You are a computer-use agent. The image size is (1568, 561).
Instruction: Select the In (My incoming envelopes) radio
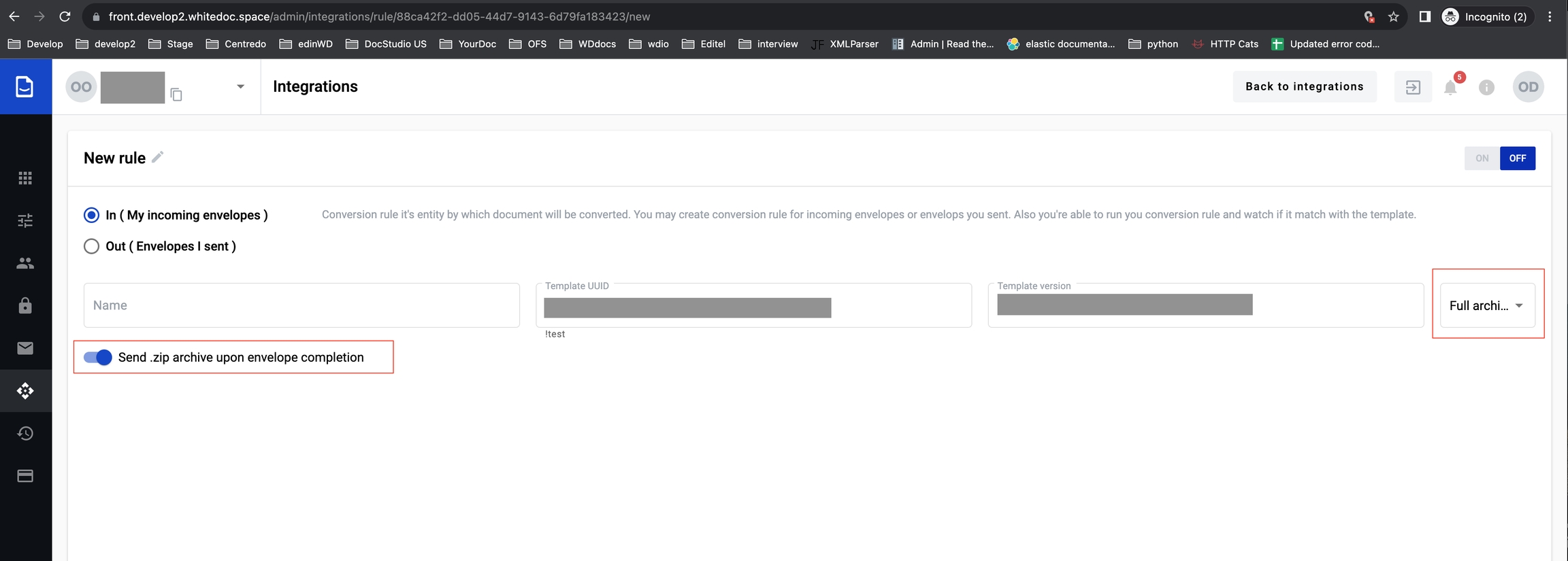pos(91,215)
